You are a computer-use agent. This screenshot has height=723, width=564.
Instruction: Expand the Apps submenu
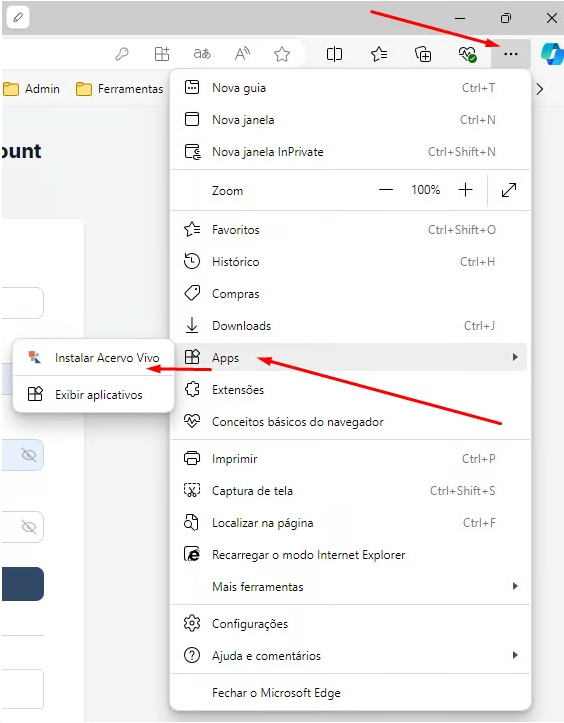point(349,357)
